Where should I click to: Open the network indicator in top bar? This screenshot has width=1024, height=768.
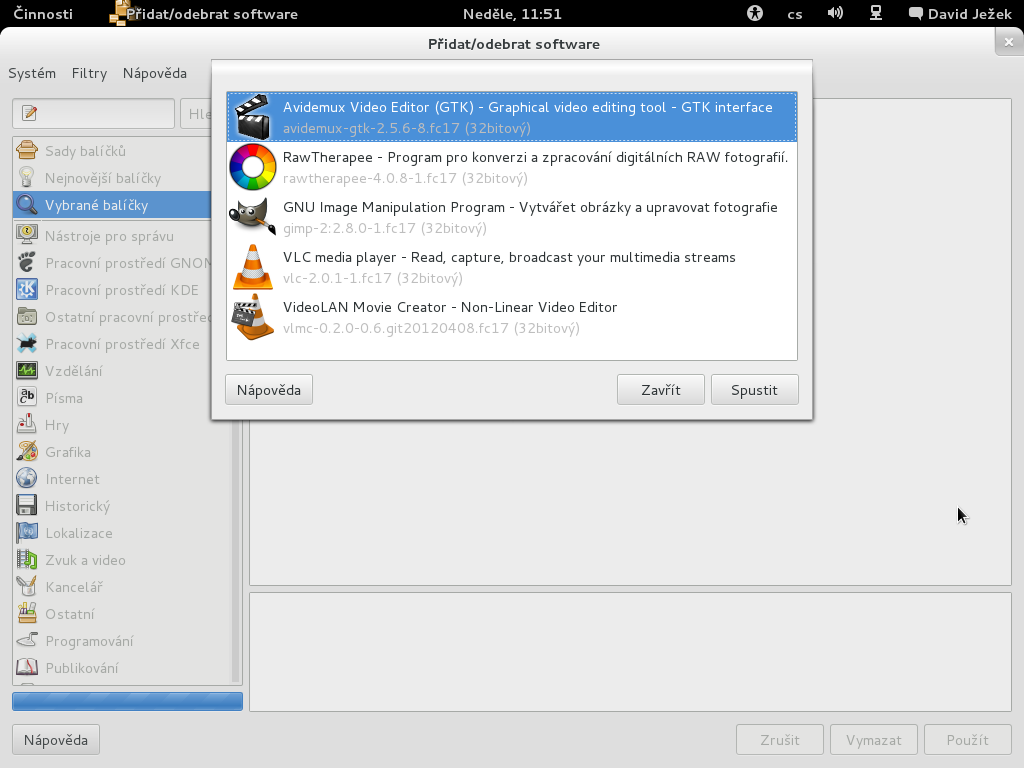pyautogui.click(x=876, y=13)
